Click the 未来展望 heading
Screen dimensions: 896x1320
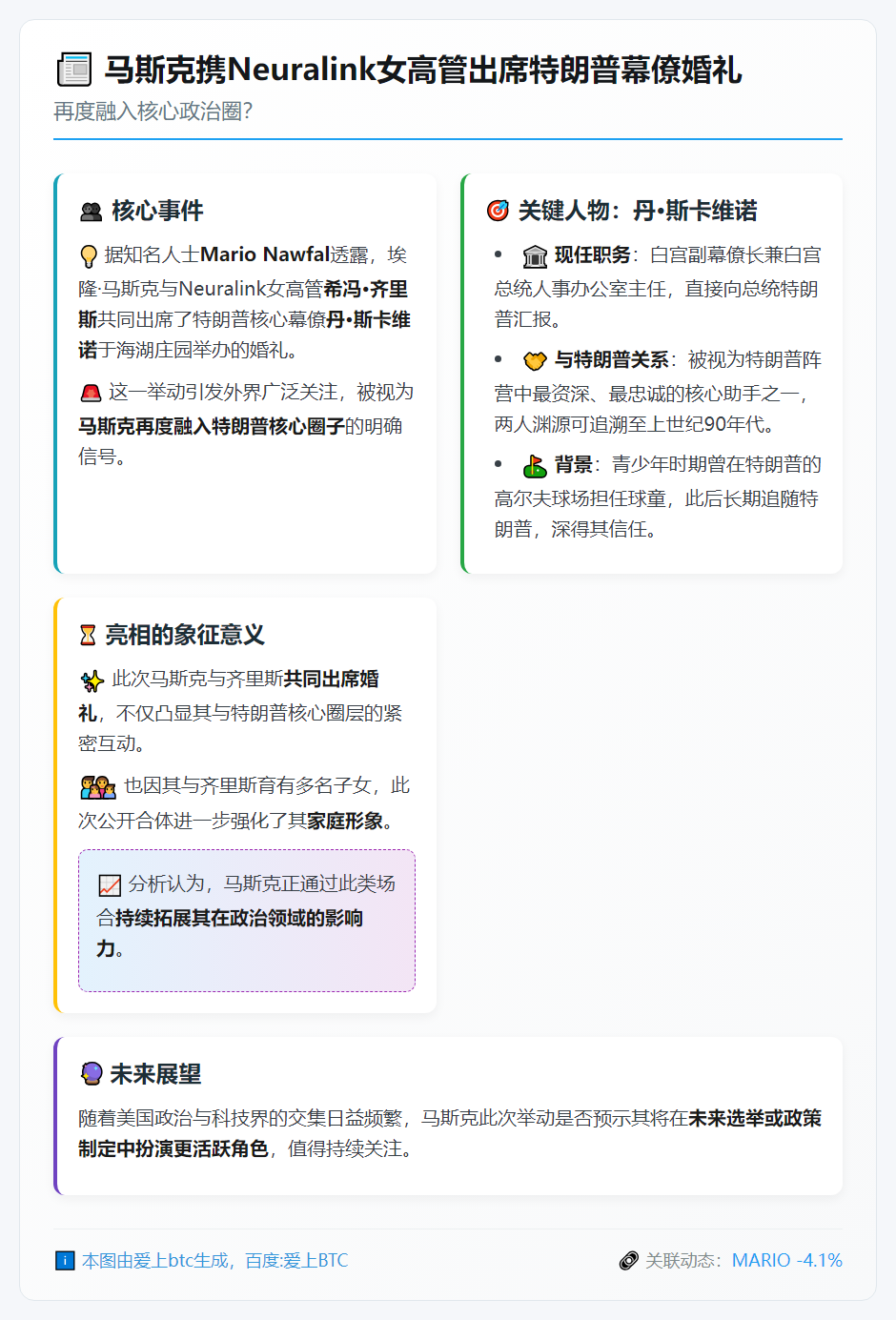tap(155, 1074)
